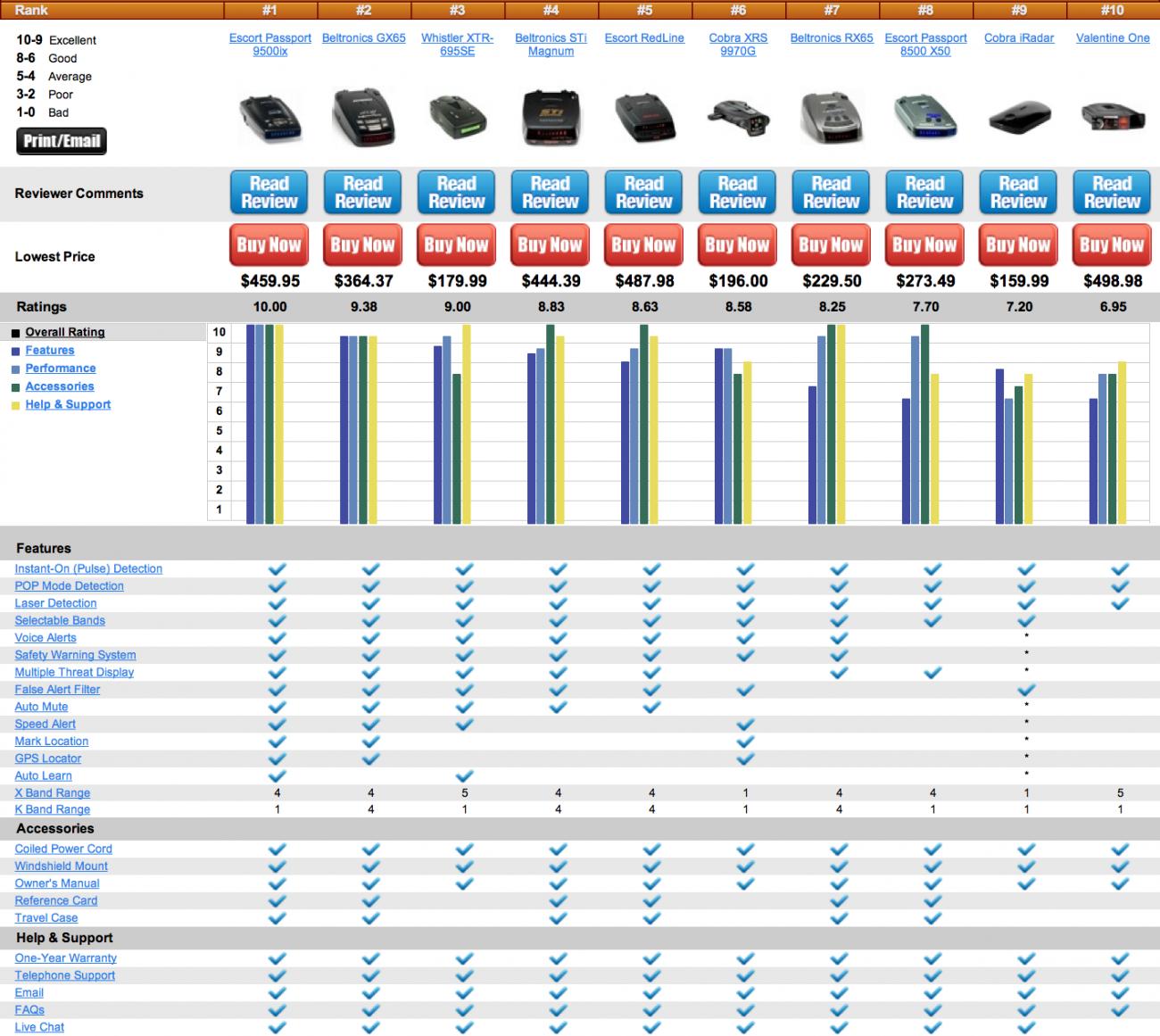The width and height of the screenshot is (1160, 1036).
Task: Select Overall Rating in chart legend
Action: (65, 332)
